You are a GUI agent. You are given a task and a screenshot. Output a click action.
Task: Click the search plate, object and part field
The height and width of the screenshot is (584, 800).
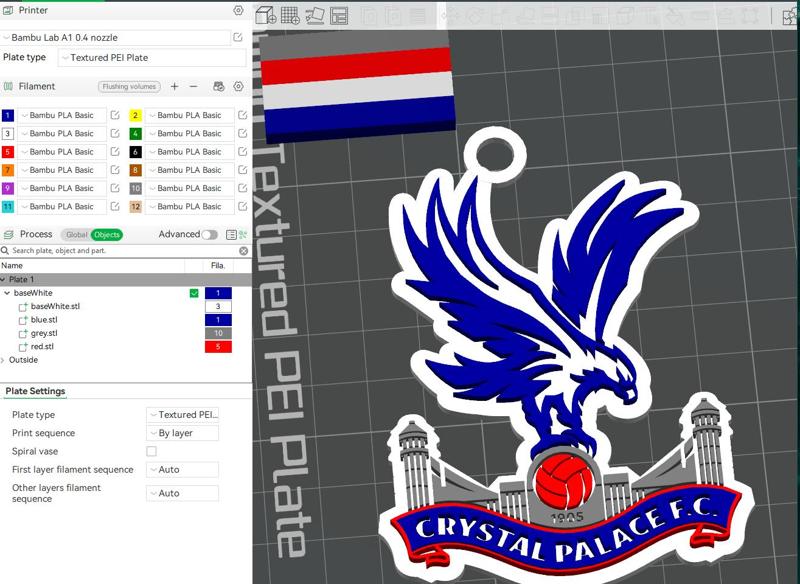click(x=110, y=250)
